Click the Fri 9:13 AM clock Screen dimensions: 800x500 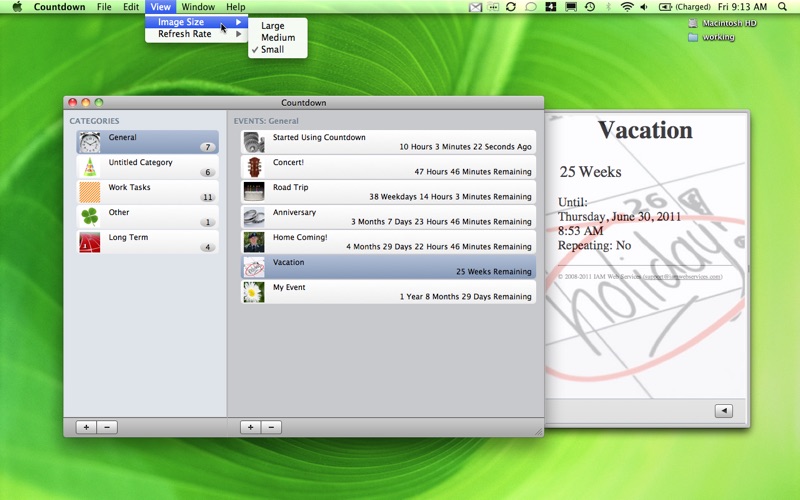pos(742,7)
